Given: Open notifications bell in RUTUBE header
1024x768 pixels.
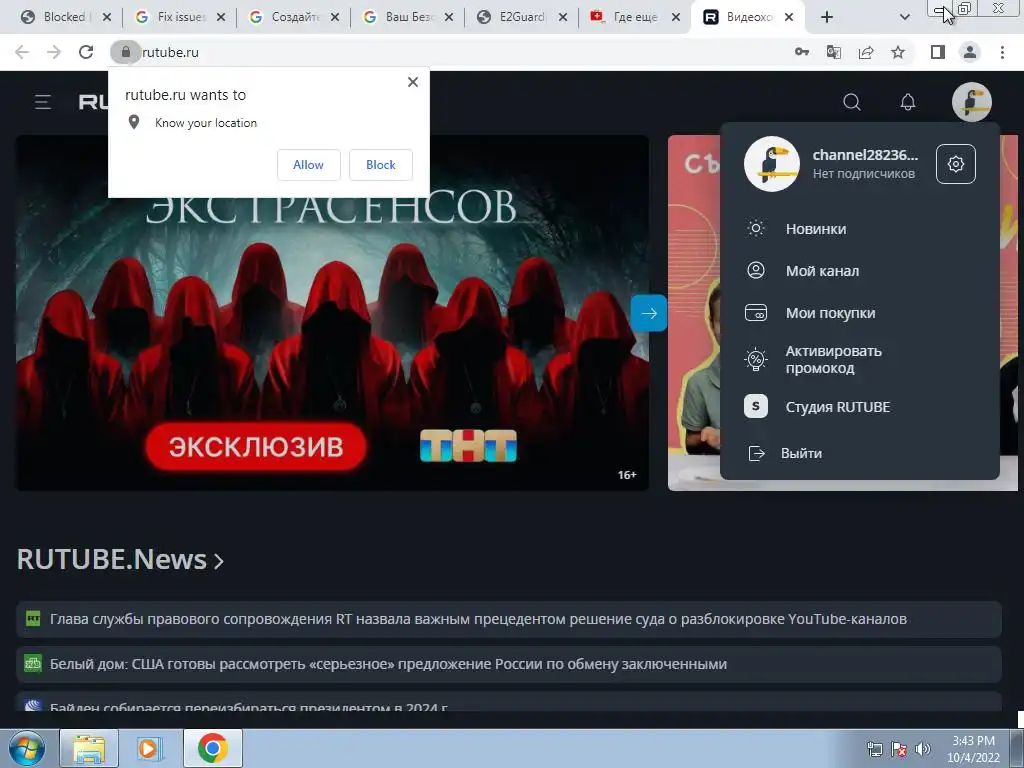Looking at the screenshot, I should [908, 102].
